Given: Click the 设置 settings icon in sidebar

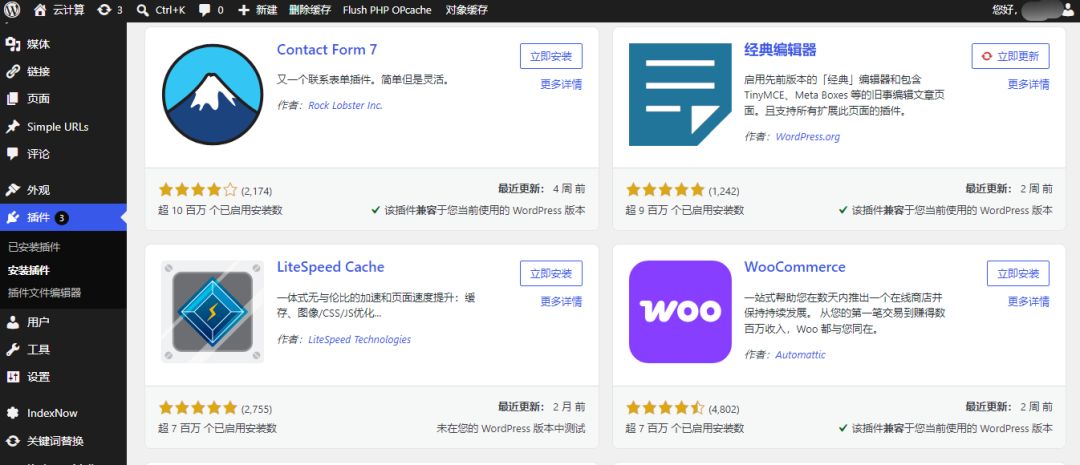Looking at the screenshot, I should 12,377.
